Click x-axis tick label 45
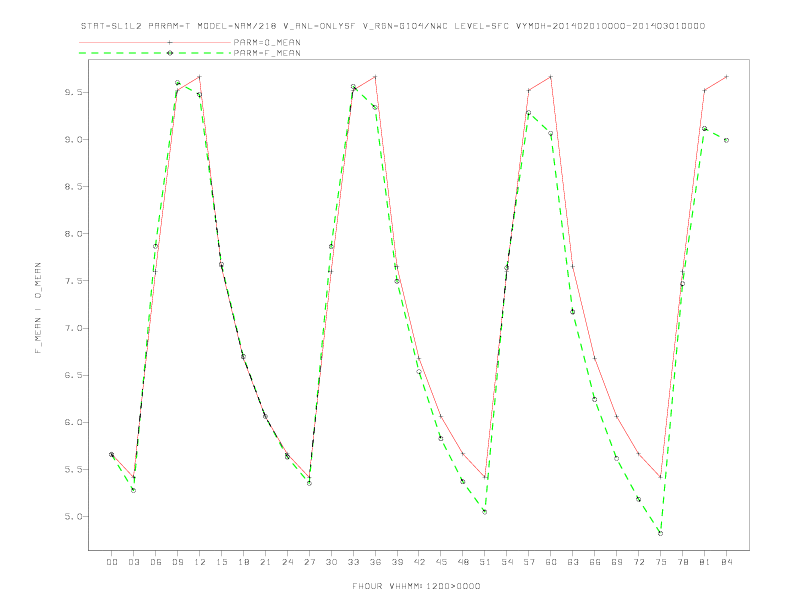The width and height of the screenshot is (792, 612). (x=441, y=562)
